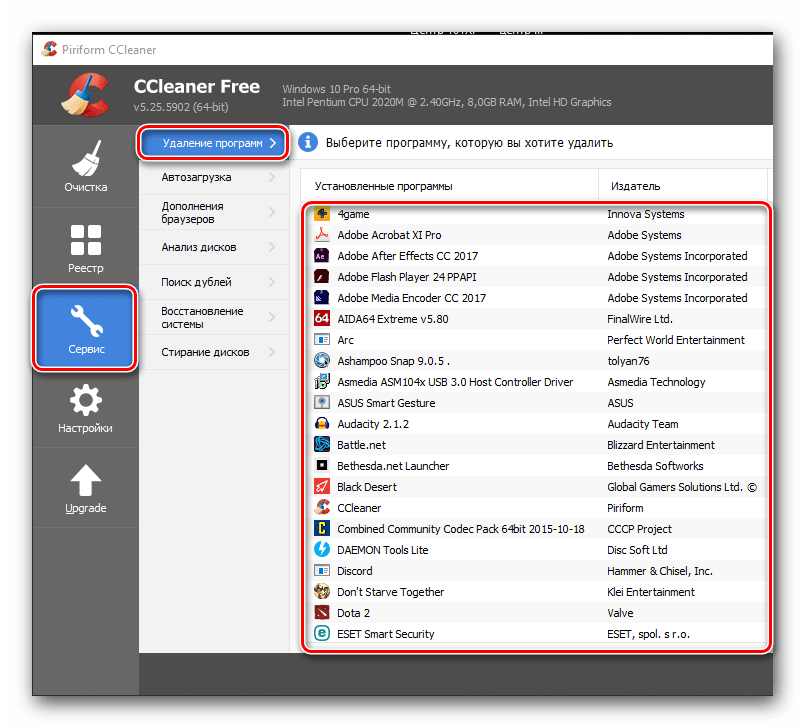This screenshot has height=728, width=805.
Task: Click the Don't Starve Together icon
Action: [322, 592]
